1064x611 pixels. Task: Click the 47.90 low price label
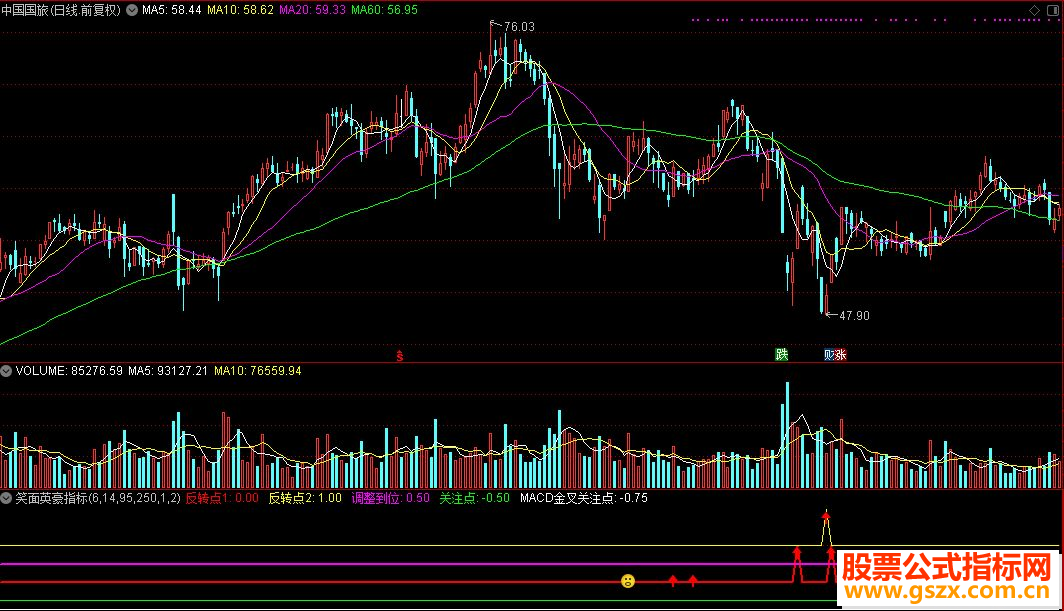coord(854,316)
